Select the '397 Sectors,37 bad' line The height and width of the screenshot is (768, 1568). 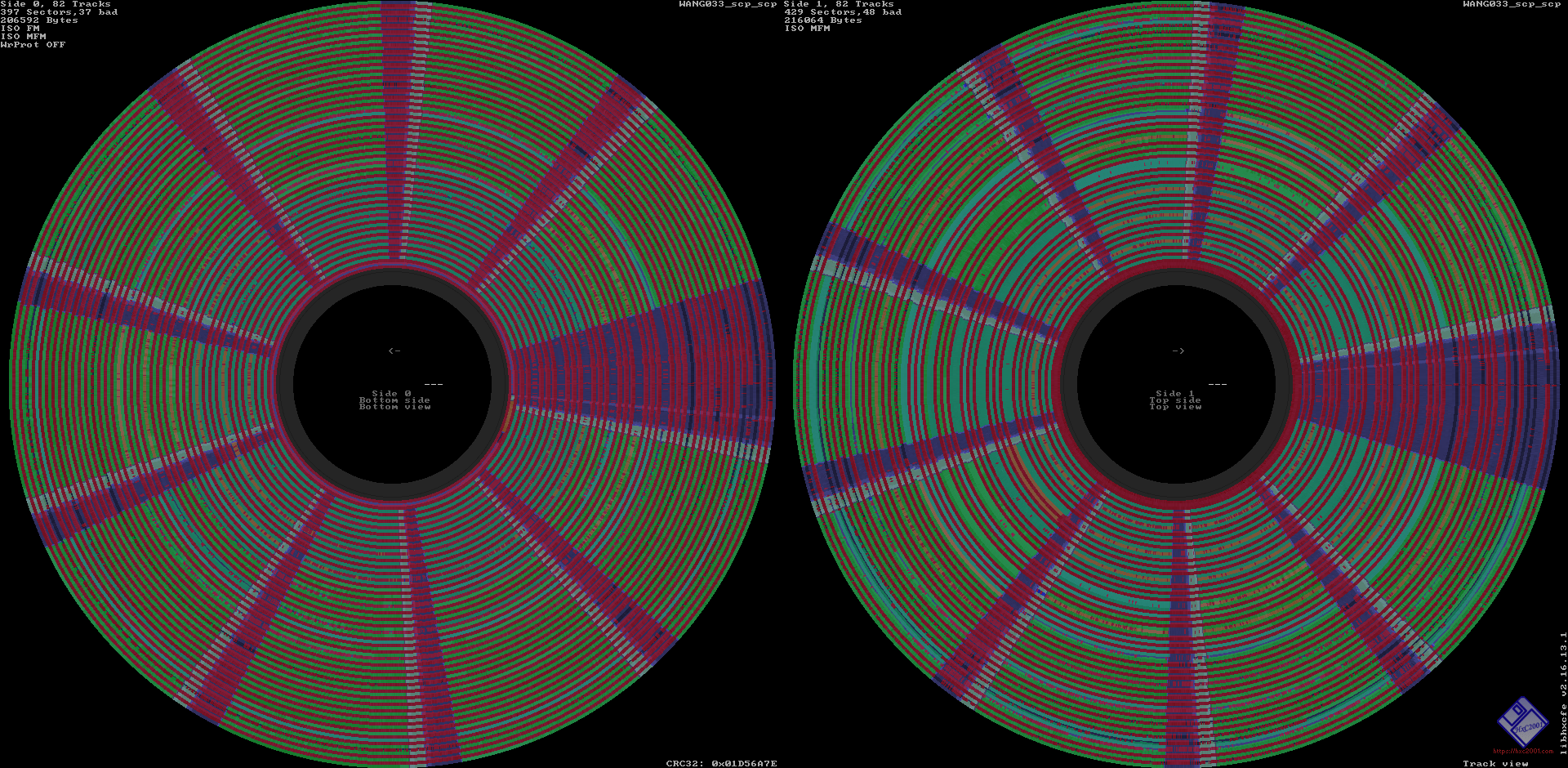pos(59,12)
